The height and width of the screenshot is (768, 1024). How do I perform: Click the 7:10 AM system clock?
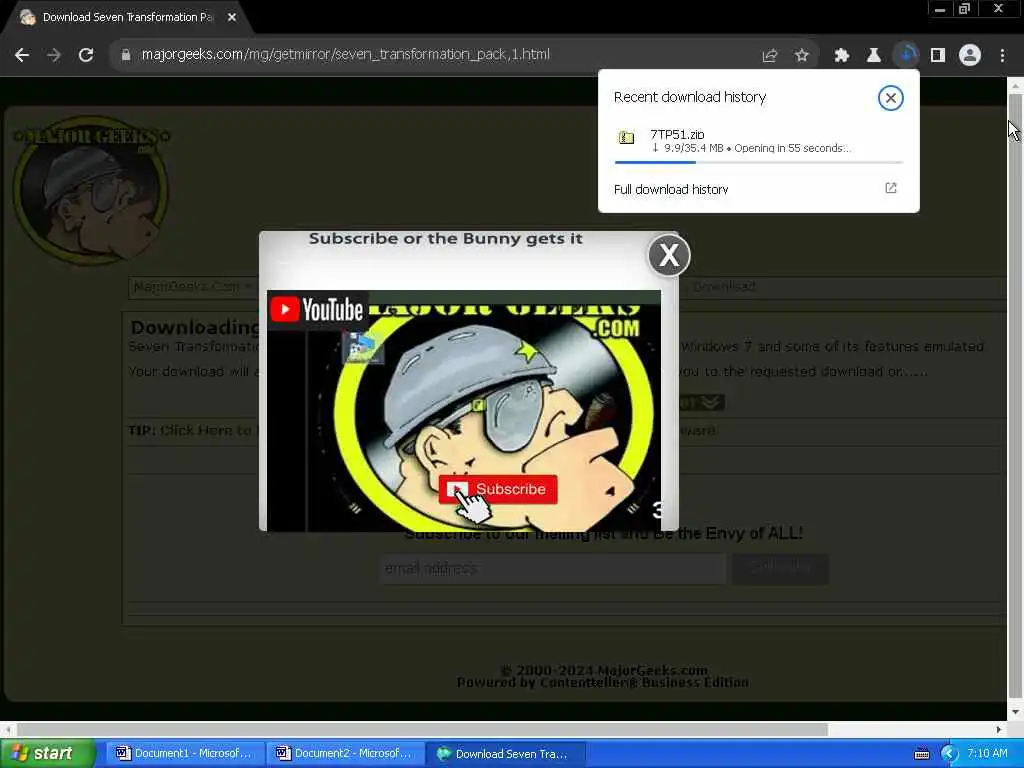[987, 754]
